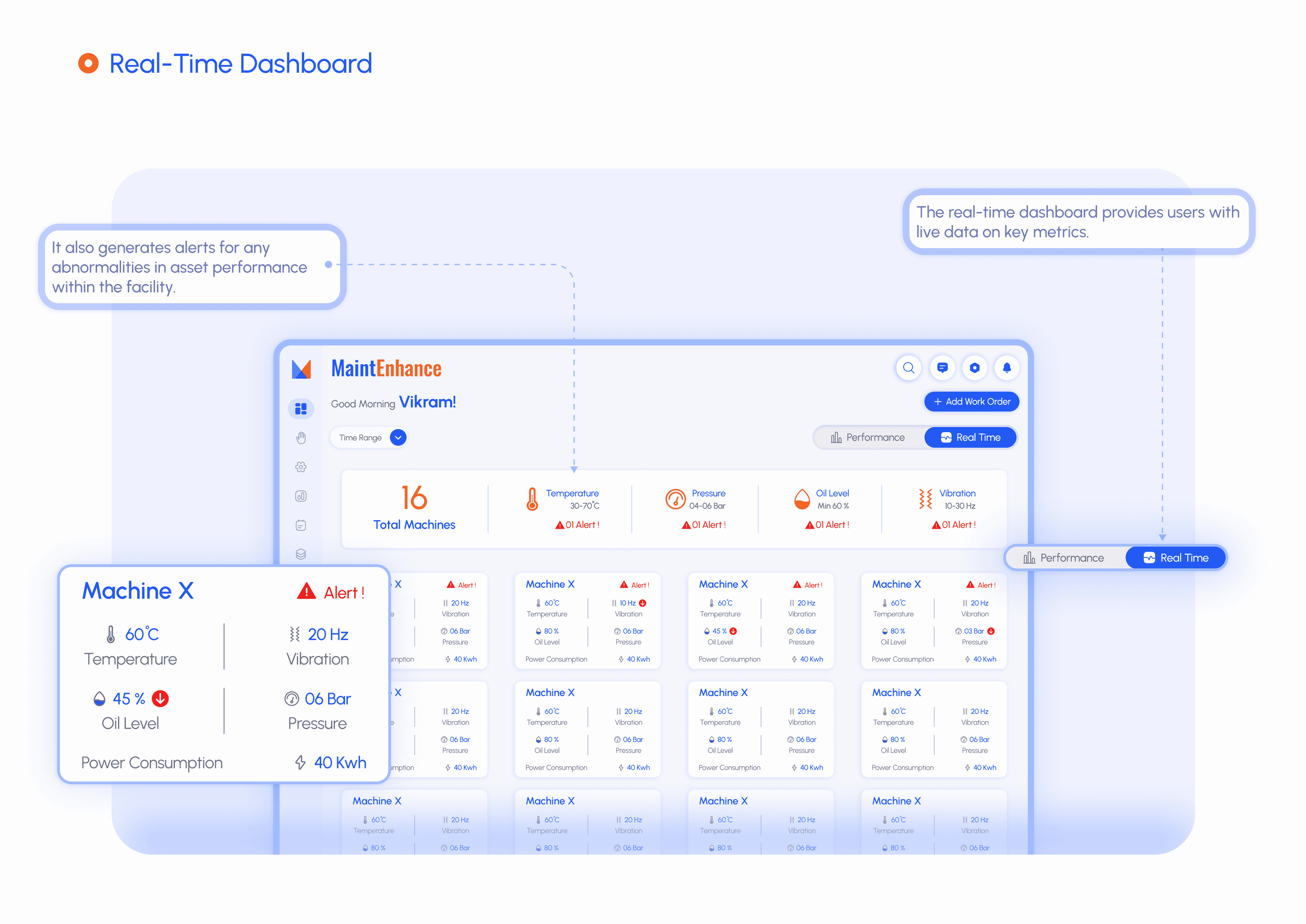Select Real Time toggle in dashboard header
Image resolution: width=1306 pixels, height=924 pixels.
pos(970,438)
